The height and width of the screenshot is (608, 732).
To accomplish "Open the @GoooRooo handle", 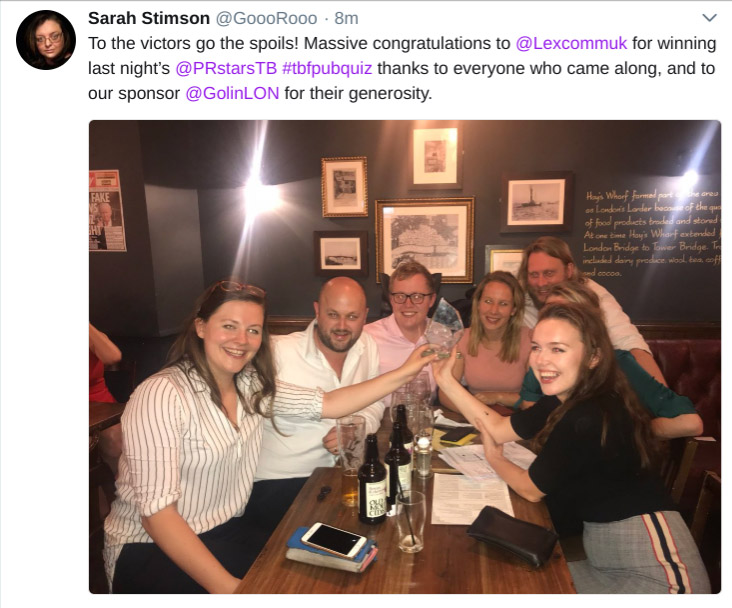I will point(266,18).
